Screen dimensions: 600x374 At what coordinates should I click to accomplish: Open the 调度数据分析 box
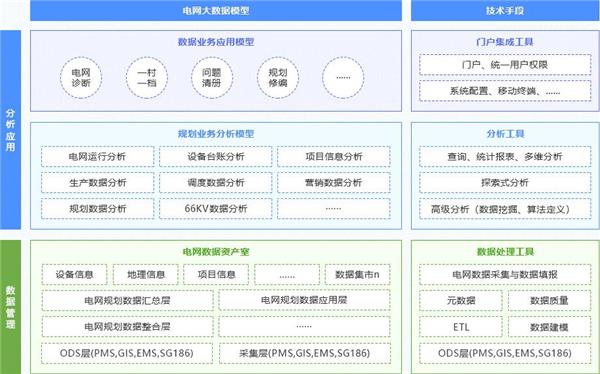(x=216, y=183)
